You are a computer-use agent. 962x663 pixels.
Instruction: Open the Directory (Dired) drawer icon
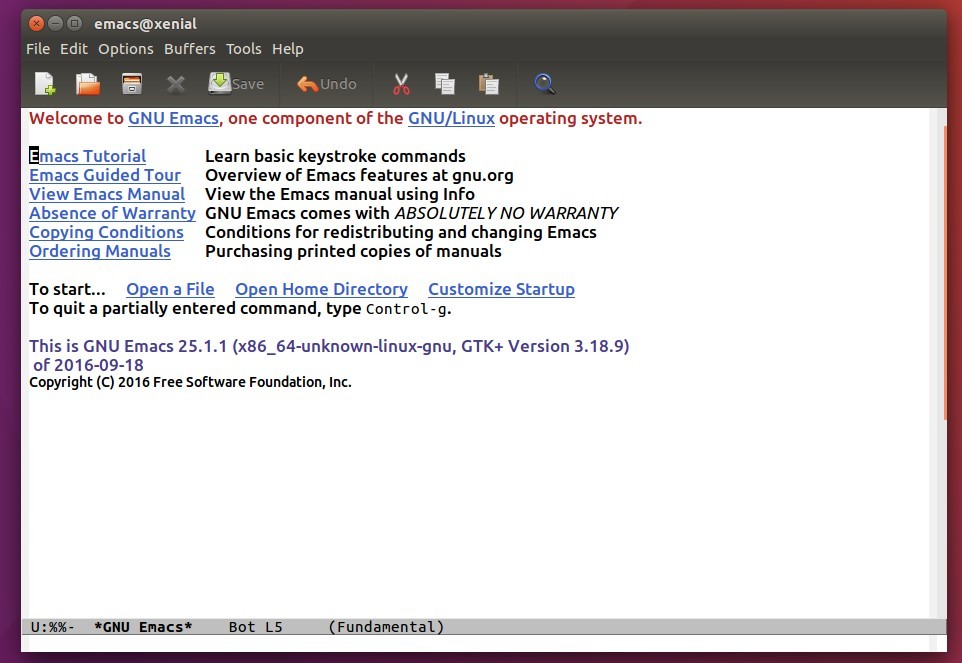[131, 83]
